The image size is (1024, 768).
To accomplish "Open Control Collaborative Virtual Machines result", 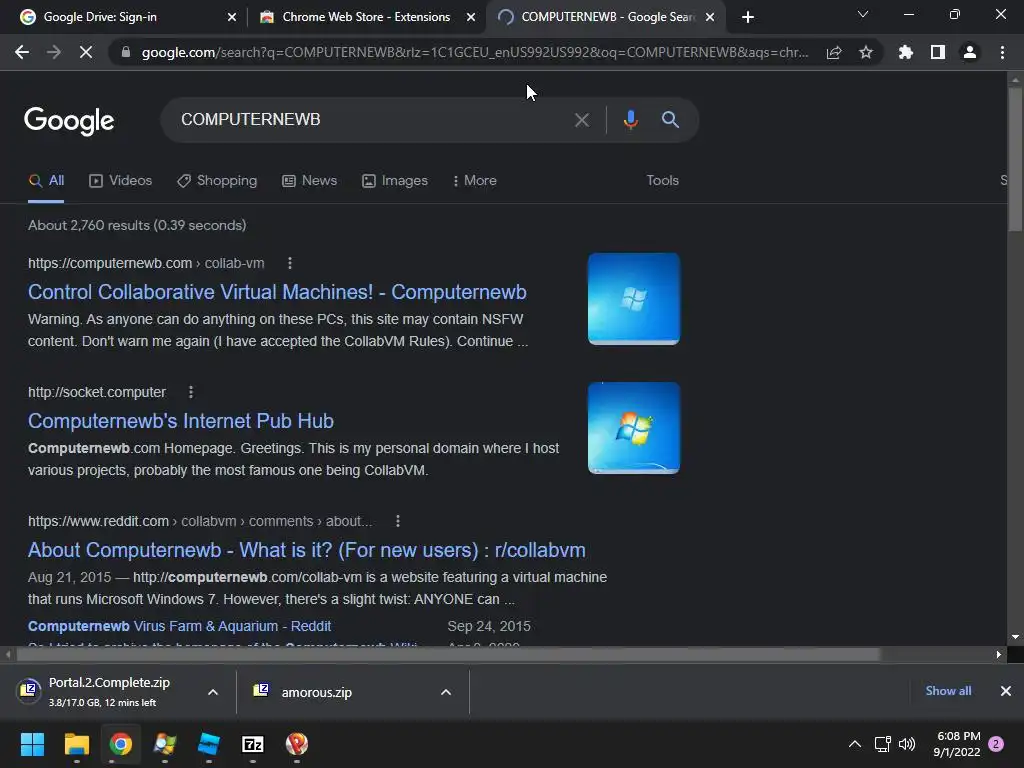I will [x=277, y=292].
